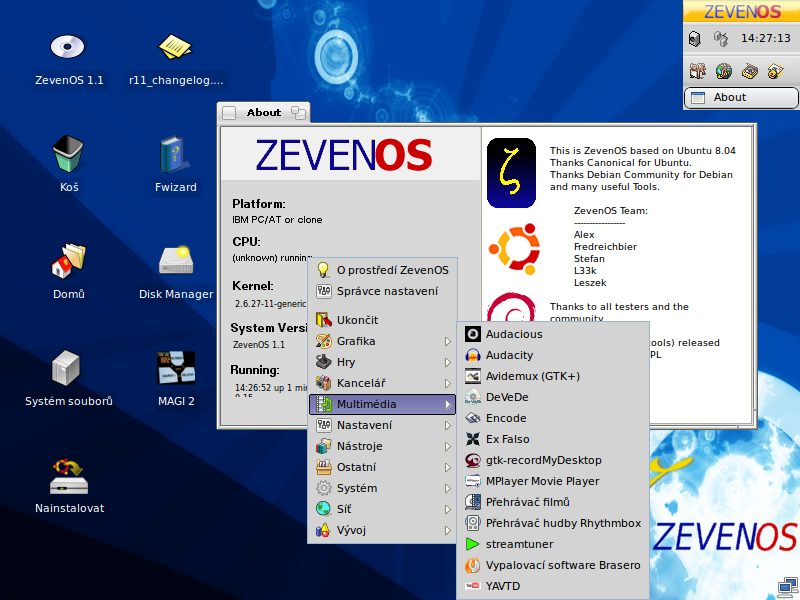800x600 pixels.
Task: Click the overlapping-squares button right of About title
Action: (x=298, y=113)
